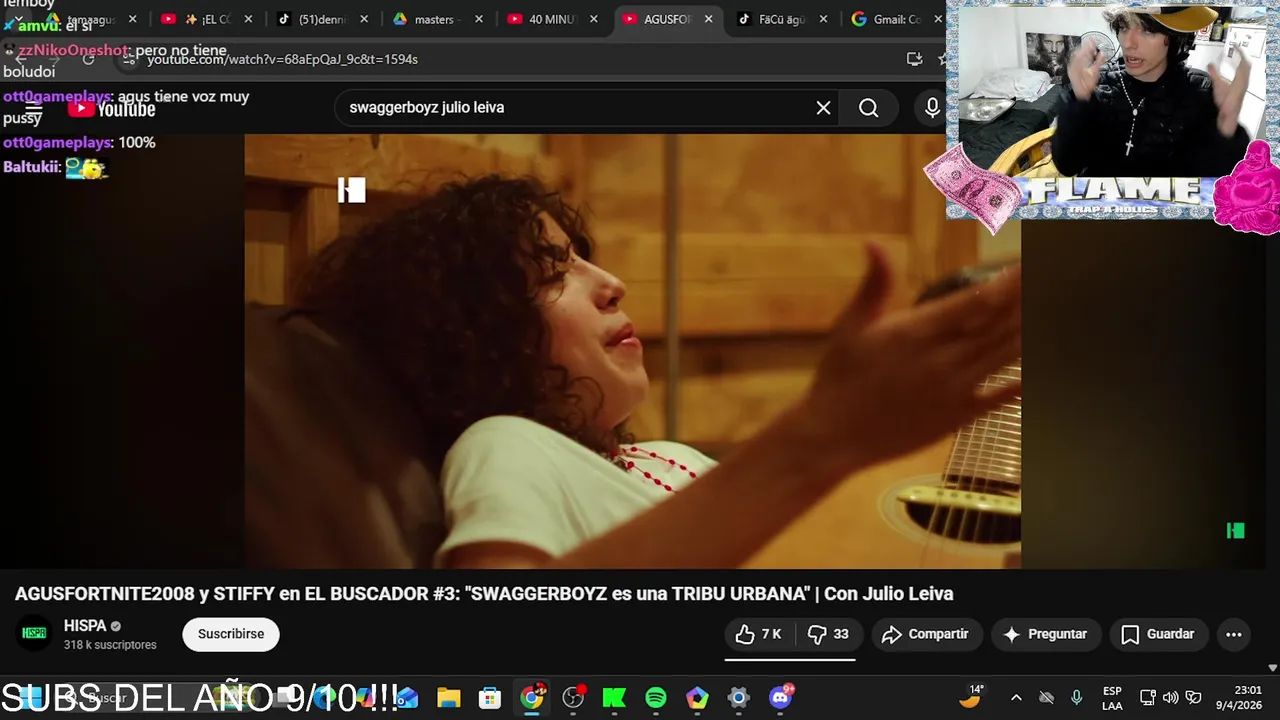
Task: Open the volume tray icon
Action: 1170,697
